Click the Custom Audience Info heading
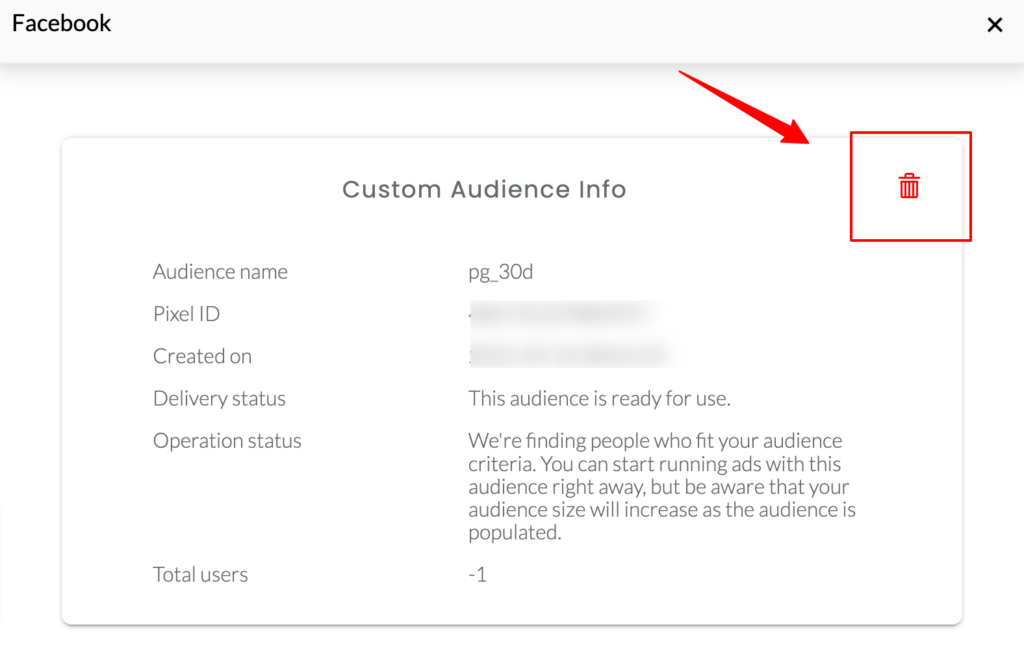This screenshot has width=1024, height=646. point(484,189)
